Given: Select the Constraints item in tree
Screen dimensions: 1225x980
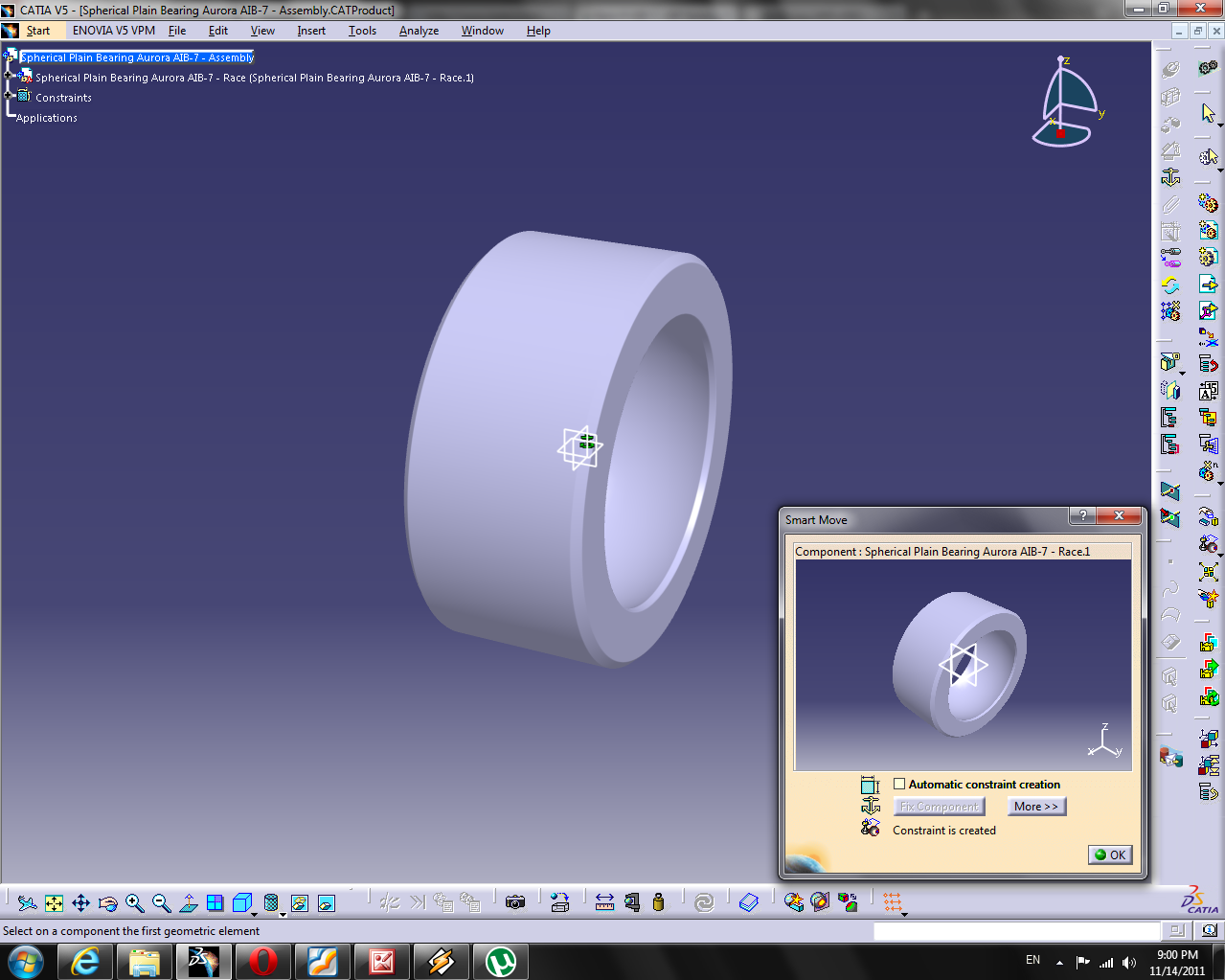Looking at the screenshot, I should click(x=63, y=98).
